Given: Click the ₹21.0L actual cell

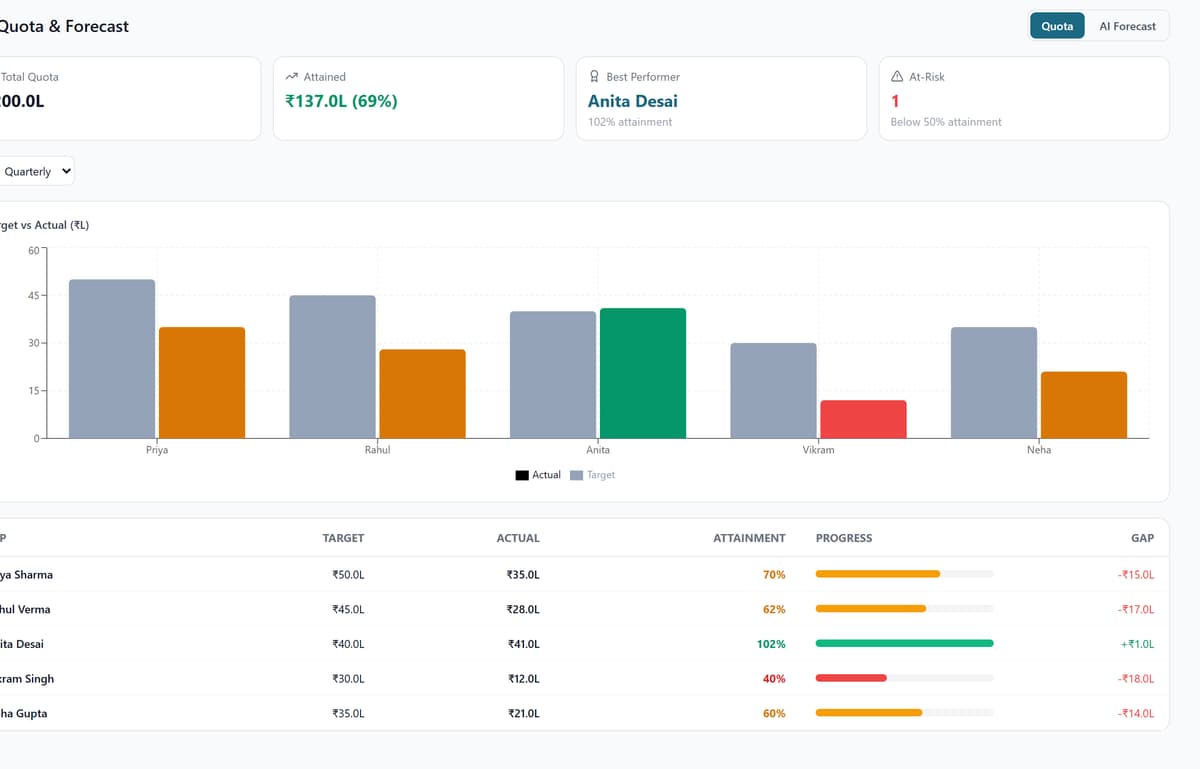Looking at the screenshot, I should coord(523,713).
